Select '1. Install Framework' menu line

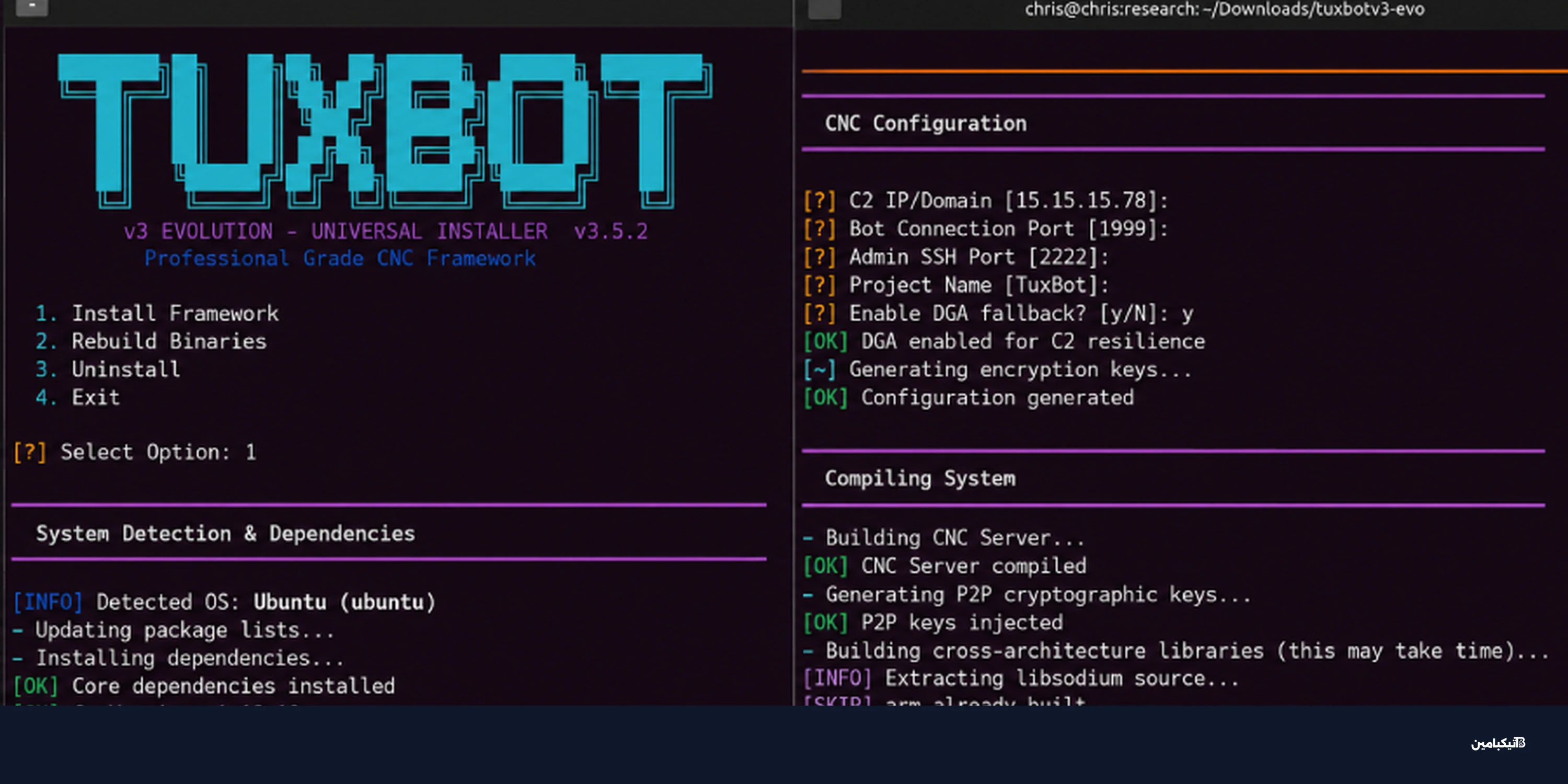[157, 314]
